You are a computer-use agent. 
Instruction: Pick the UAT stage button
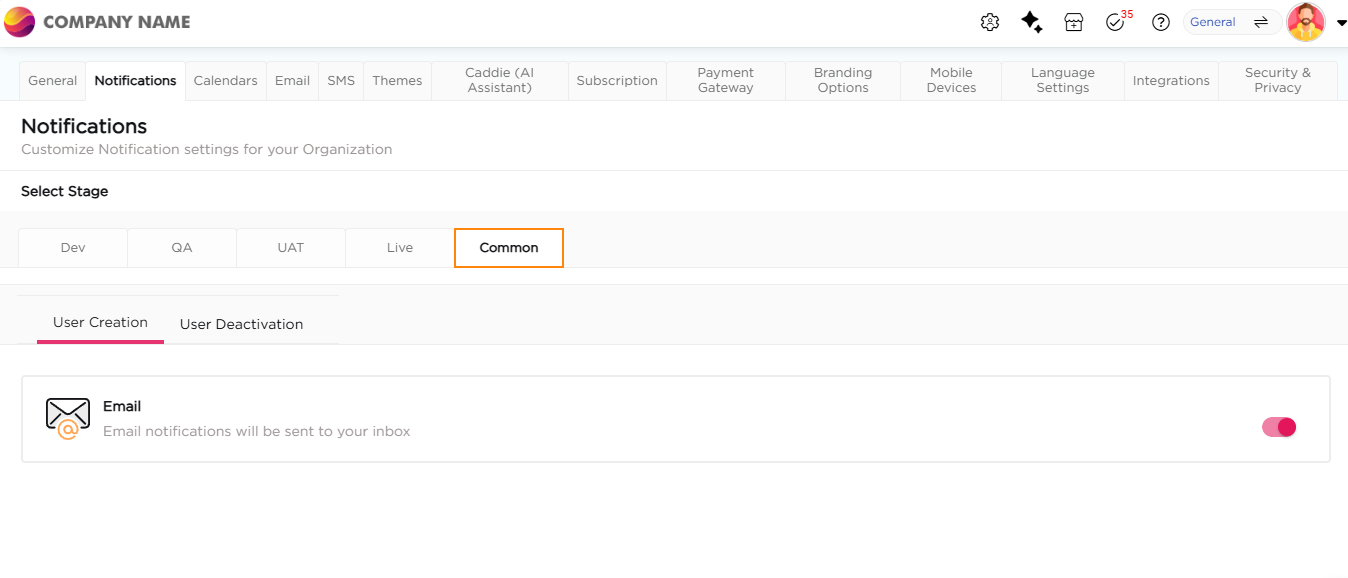[x=291, y=248]
